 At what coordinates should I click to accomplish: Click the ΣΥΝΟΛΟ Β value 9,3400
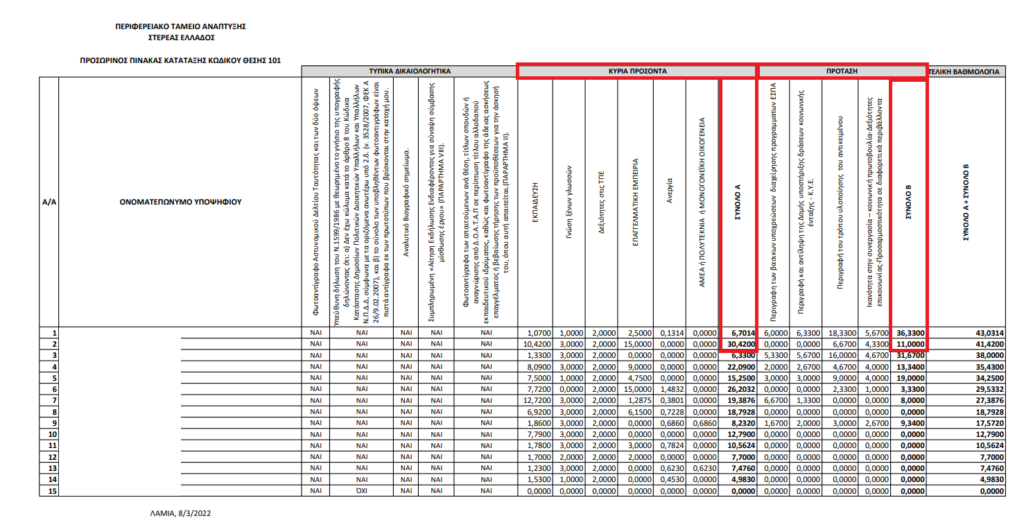click(914, 424)
